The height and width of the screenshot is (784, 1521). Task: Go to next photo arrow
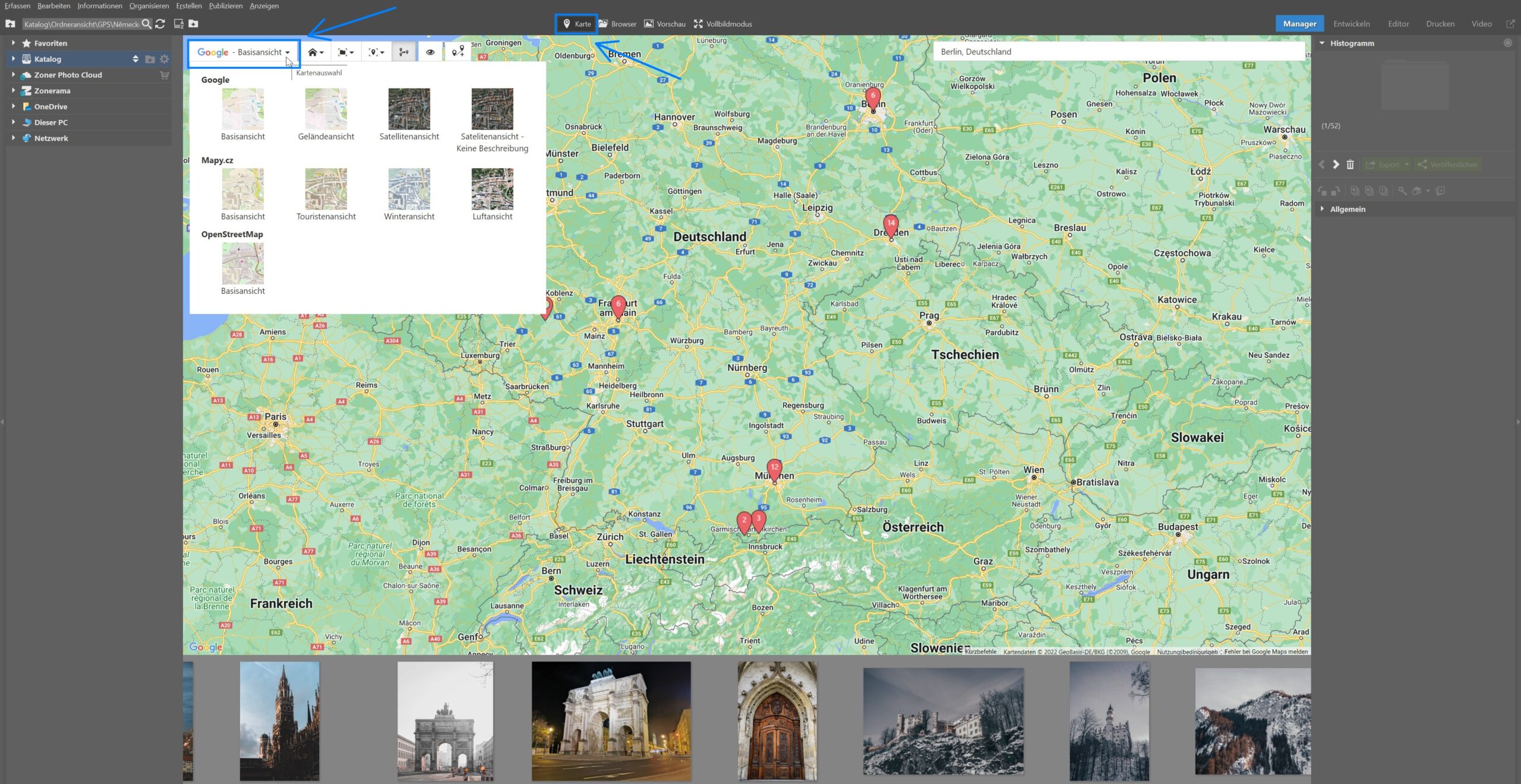pos(1336,165)
